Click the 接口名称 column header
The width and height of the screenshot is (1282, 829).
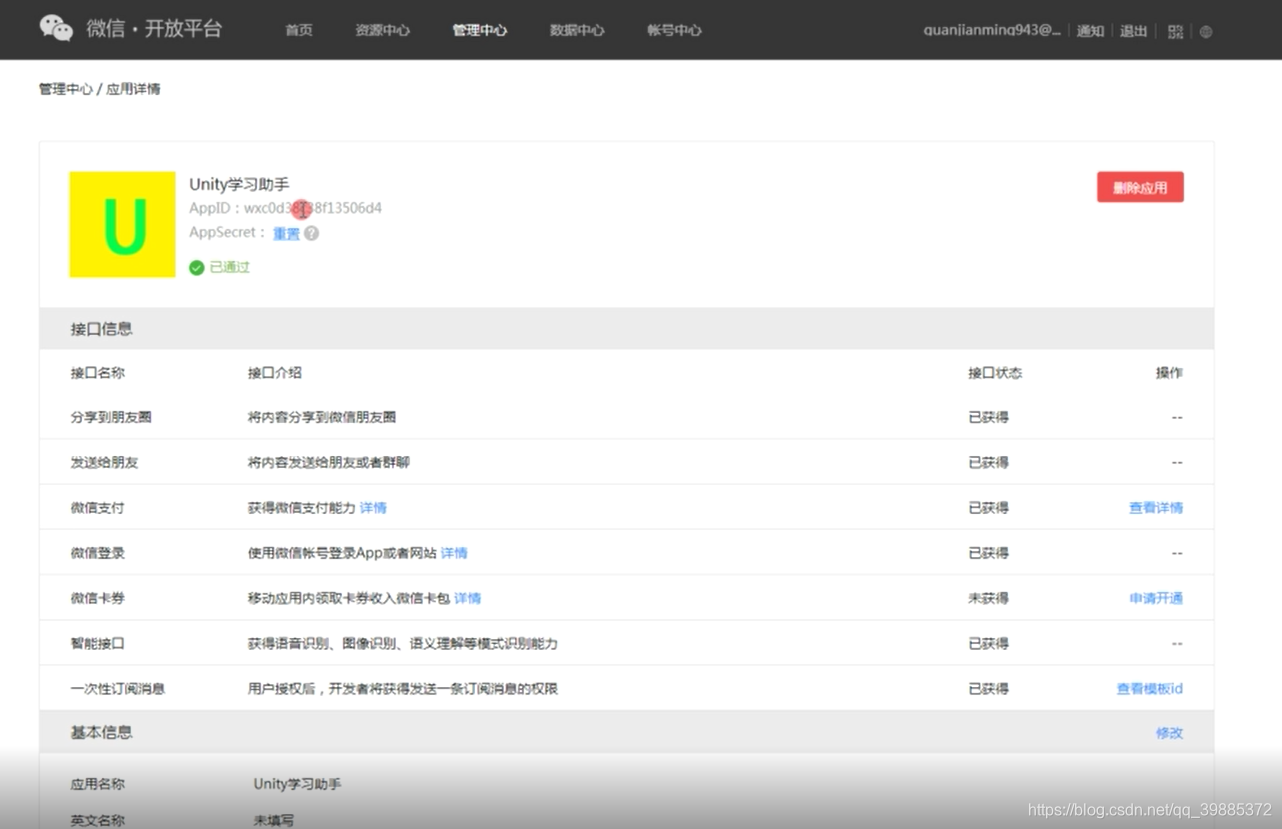coord(97,373)
